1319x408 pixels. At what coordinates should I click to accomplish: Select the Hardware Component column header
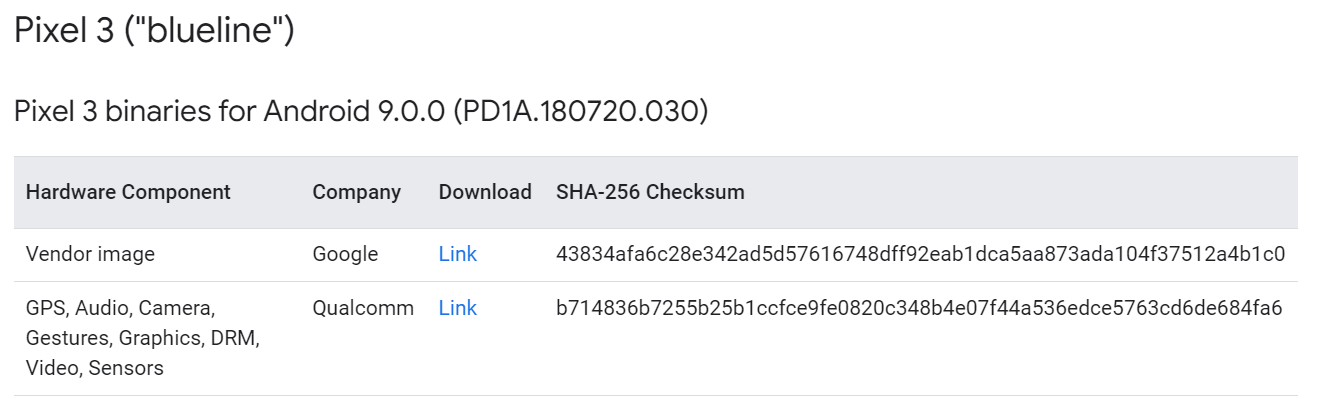click(128, 192)
